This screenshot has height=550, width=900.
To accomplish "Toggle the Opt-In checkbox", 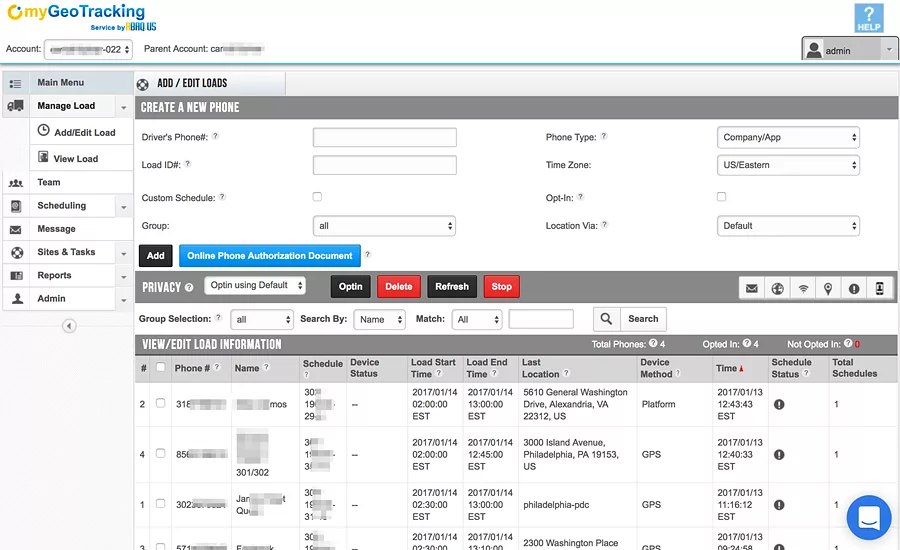I will click(721, 197).
